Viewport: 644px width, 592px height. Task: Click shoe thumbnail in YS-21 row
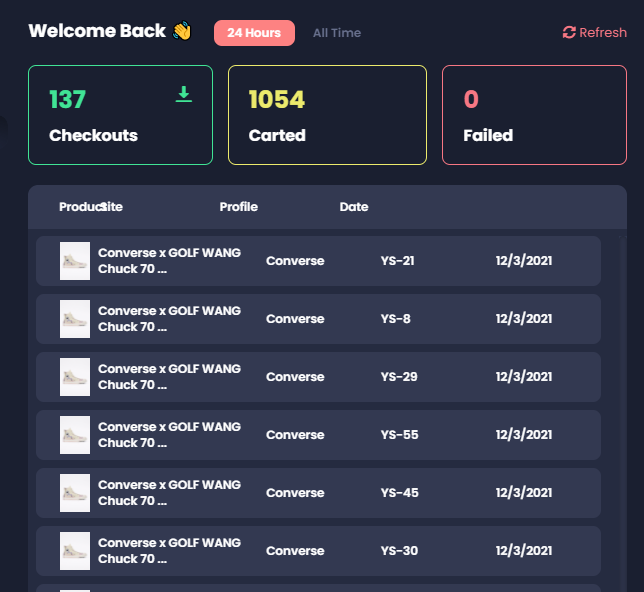pos(75,261)
